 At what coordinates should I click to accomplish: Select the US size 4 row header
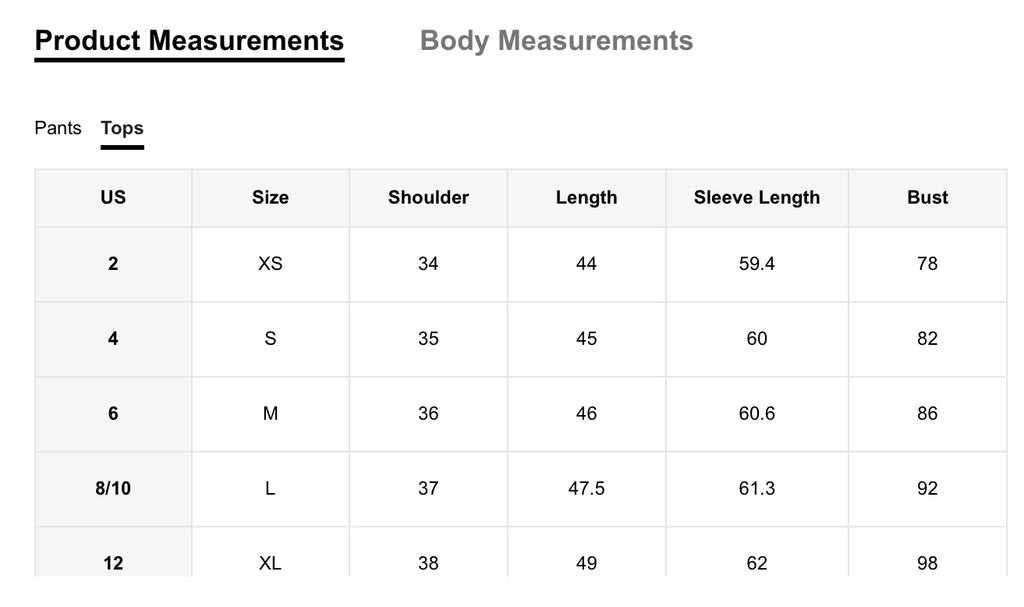click(113, 338)
